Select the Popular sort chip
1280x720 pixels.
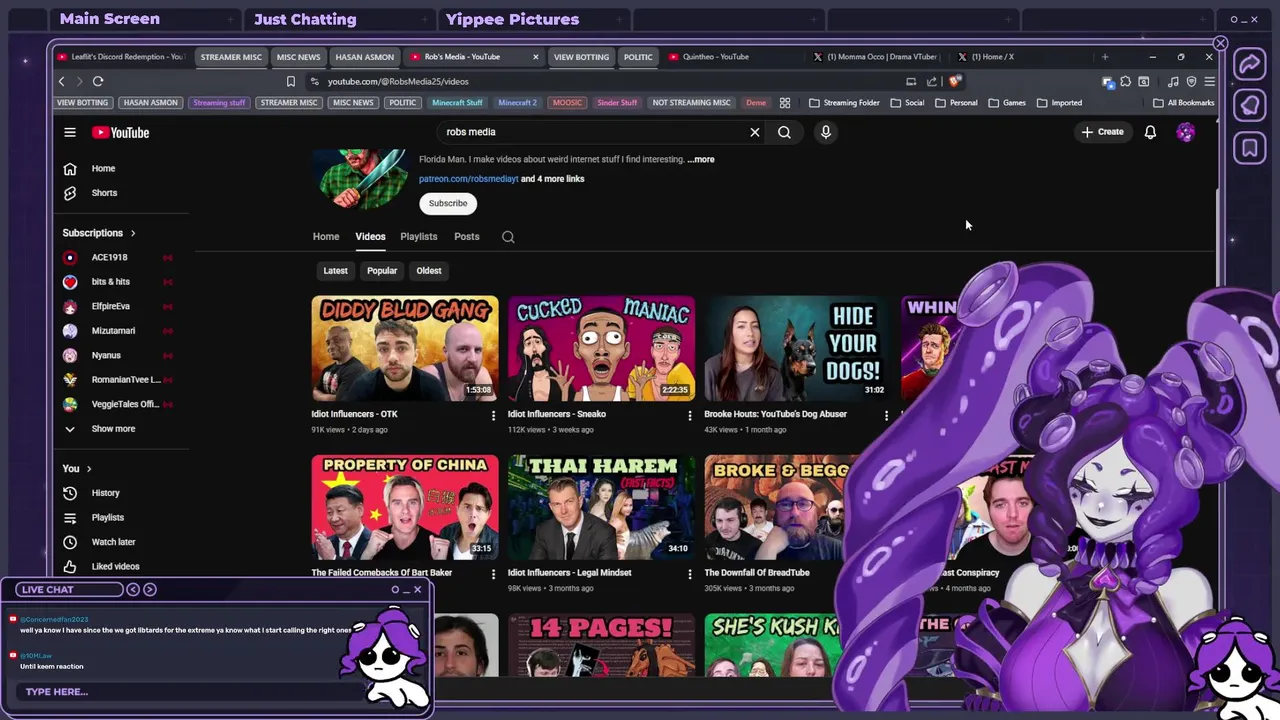pos(382,271)
